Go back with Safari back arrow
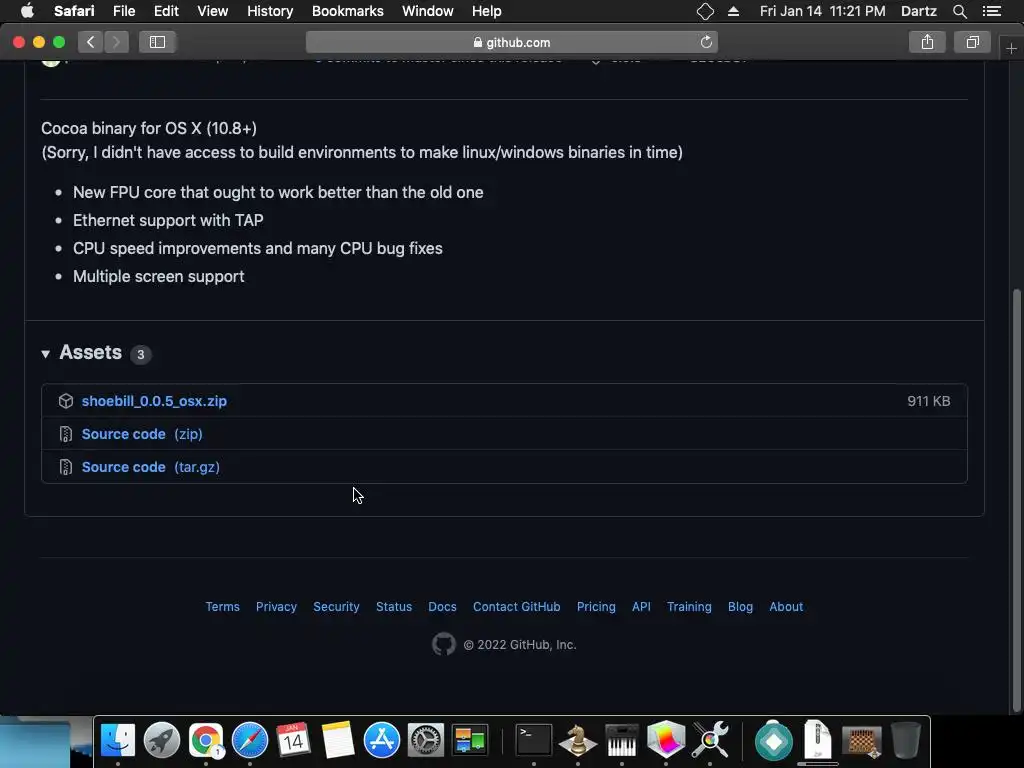The image size is (1024, 768). coord(91,42)
